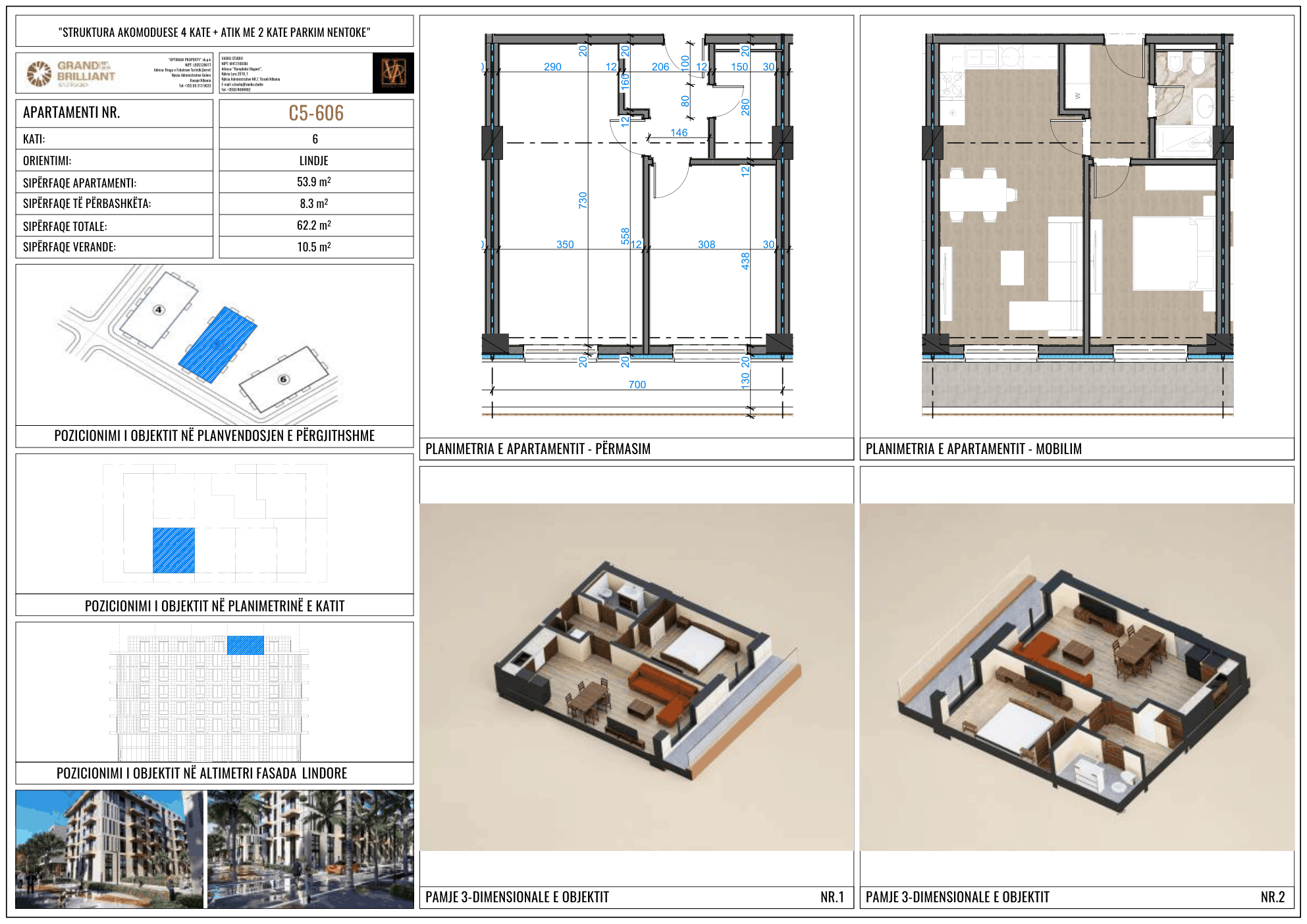Screen dimensions: 1307x924
Task: Open the left building exterior render photo
Action: pos(109,850)
